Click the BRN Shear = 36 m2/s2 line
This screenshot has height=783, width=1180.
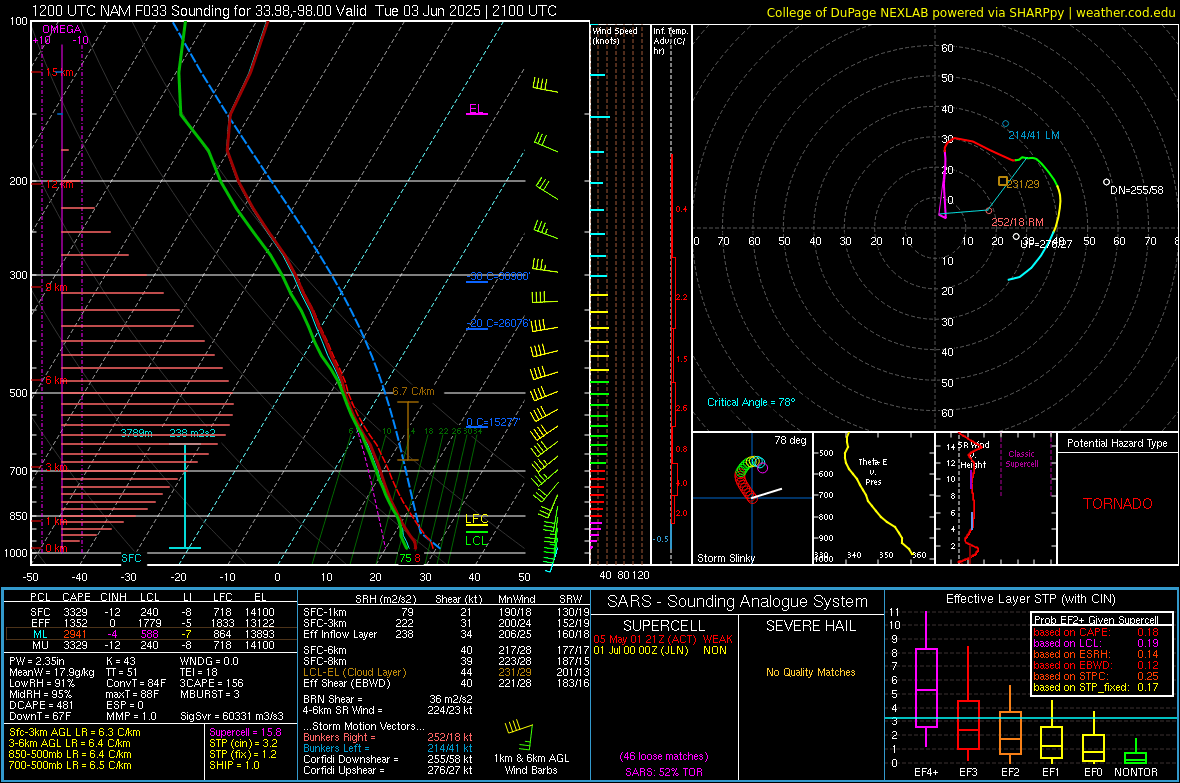(x=388, y=699)
